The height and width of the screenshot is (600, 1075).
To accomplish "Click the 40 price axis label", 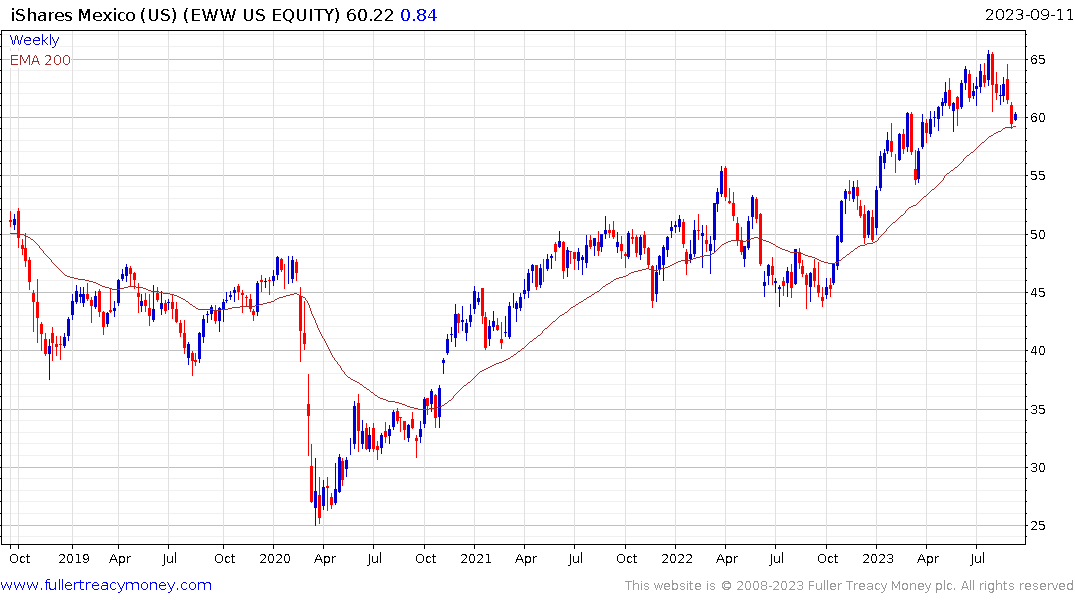I will 1037,351.
